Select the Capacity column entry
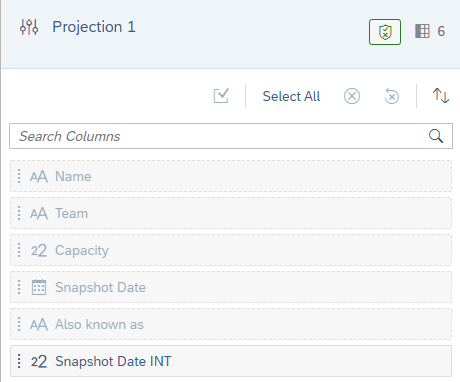The image size is (460, 382). [231, 250]
